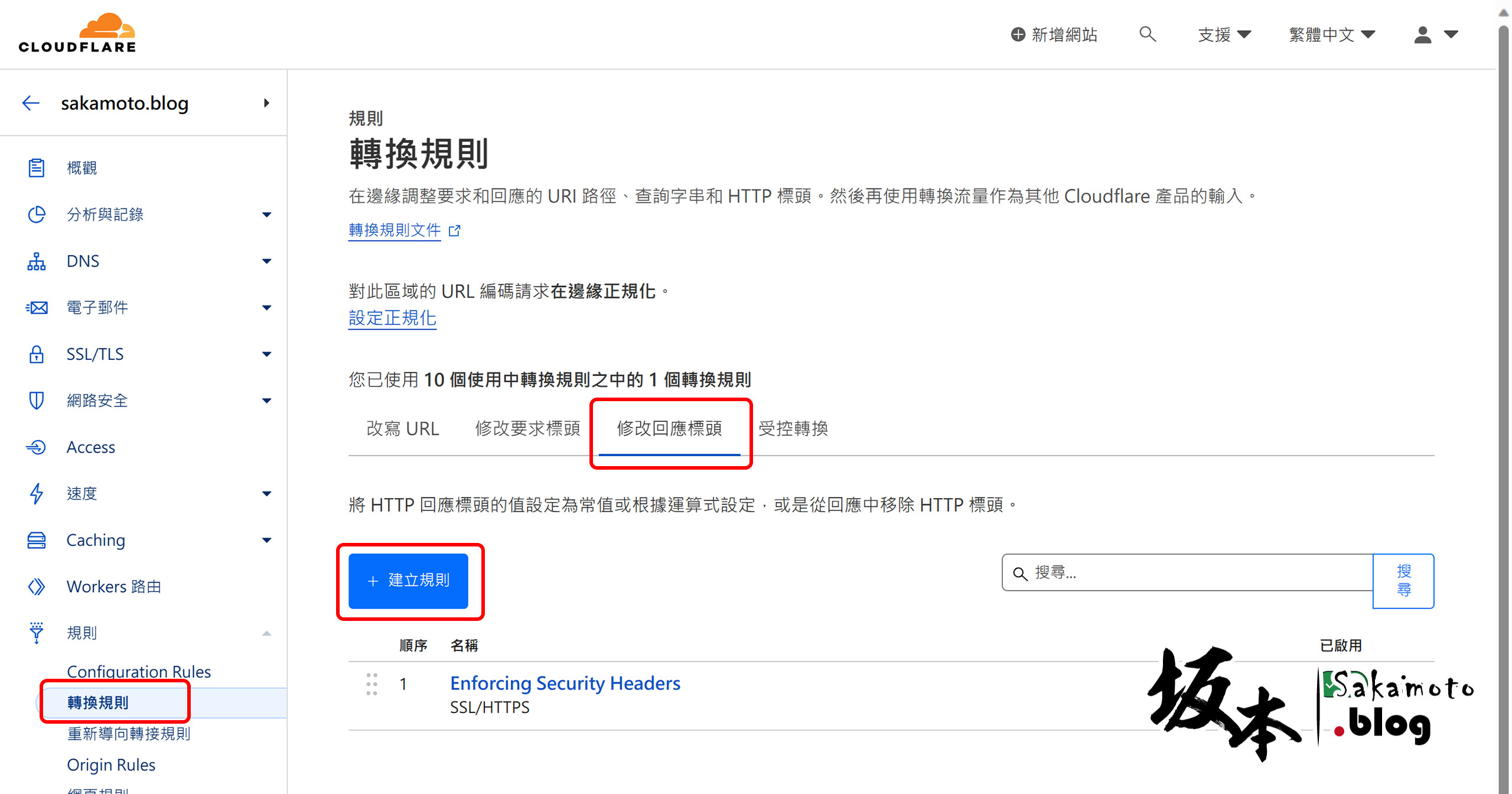Click the magnifier icon inside the rule search box
Screen dimensions: 1512x794
pyautogui.click(x=1020, y=573)
